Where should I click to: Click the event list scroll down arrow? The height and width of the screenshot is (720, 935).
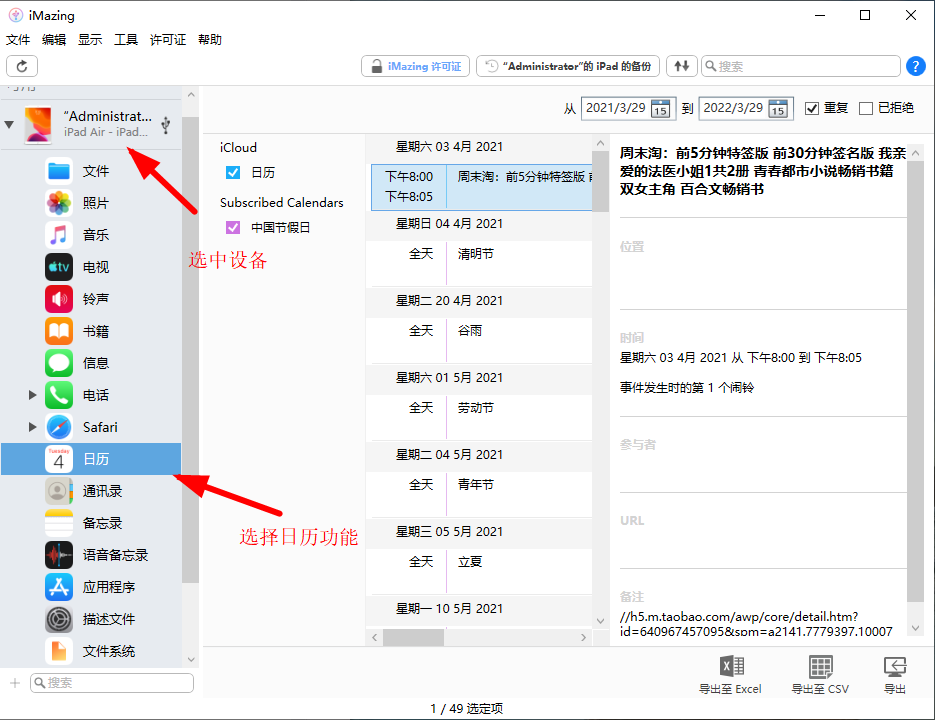(x=600, y=621)
